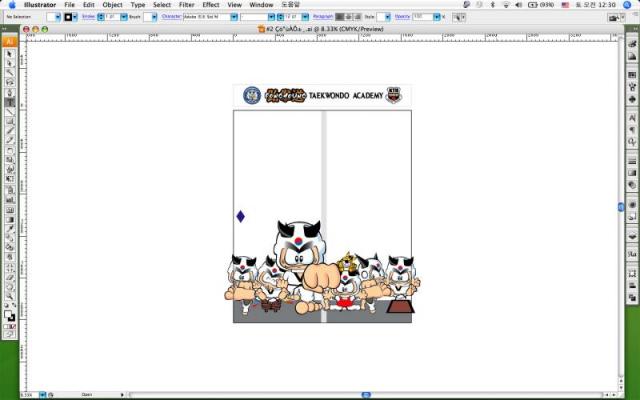Toggle align right paragraph button
Image resolution: width=640 pixels, height=400 pixels.
point(357,17)
